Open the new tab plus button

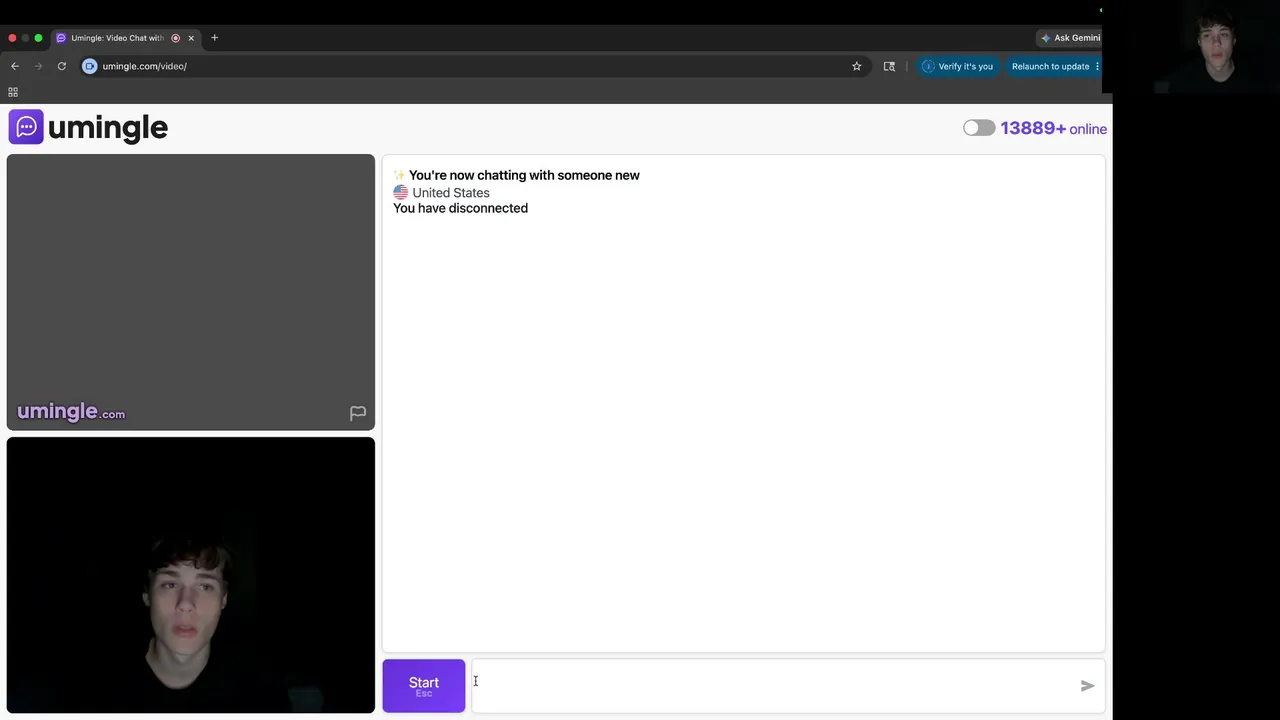coord(214,38)
